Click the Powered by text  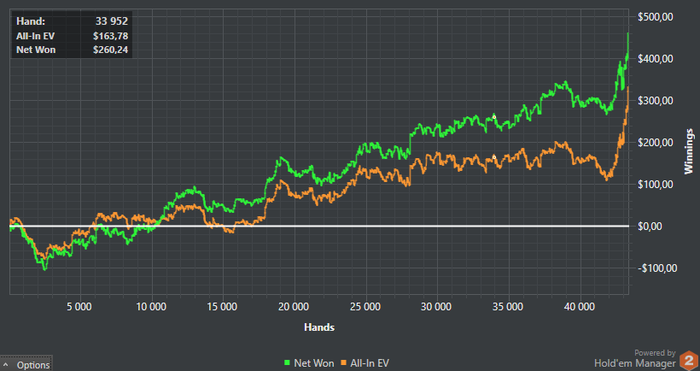(655, 353)
